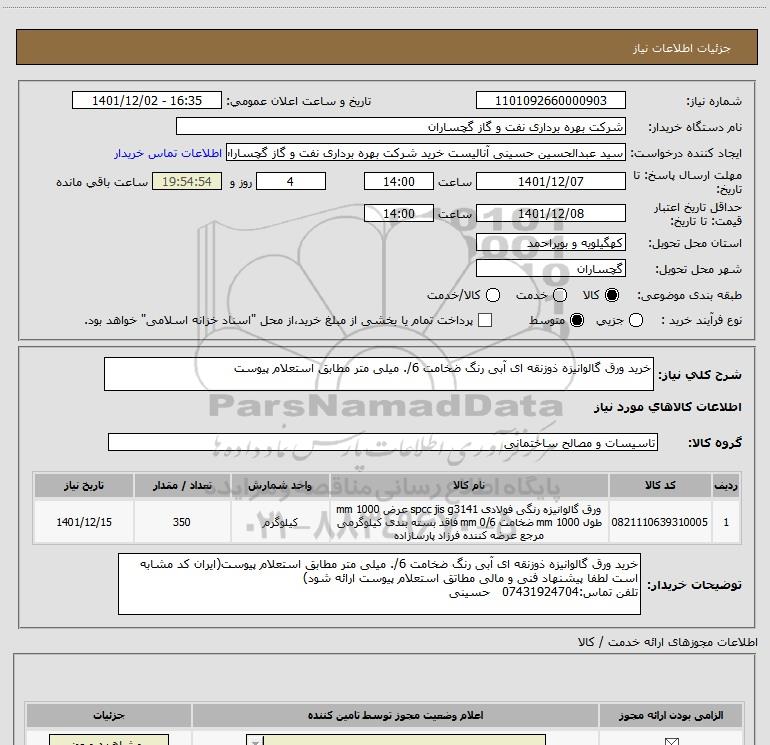
Task: Click the quantity cell 350
Action: 182,522
